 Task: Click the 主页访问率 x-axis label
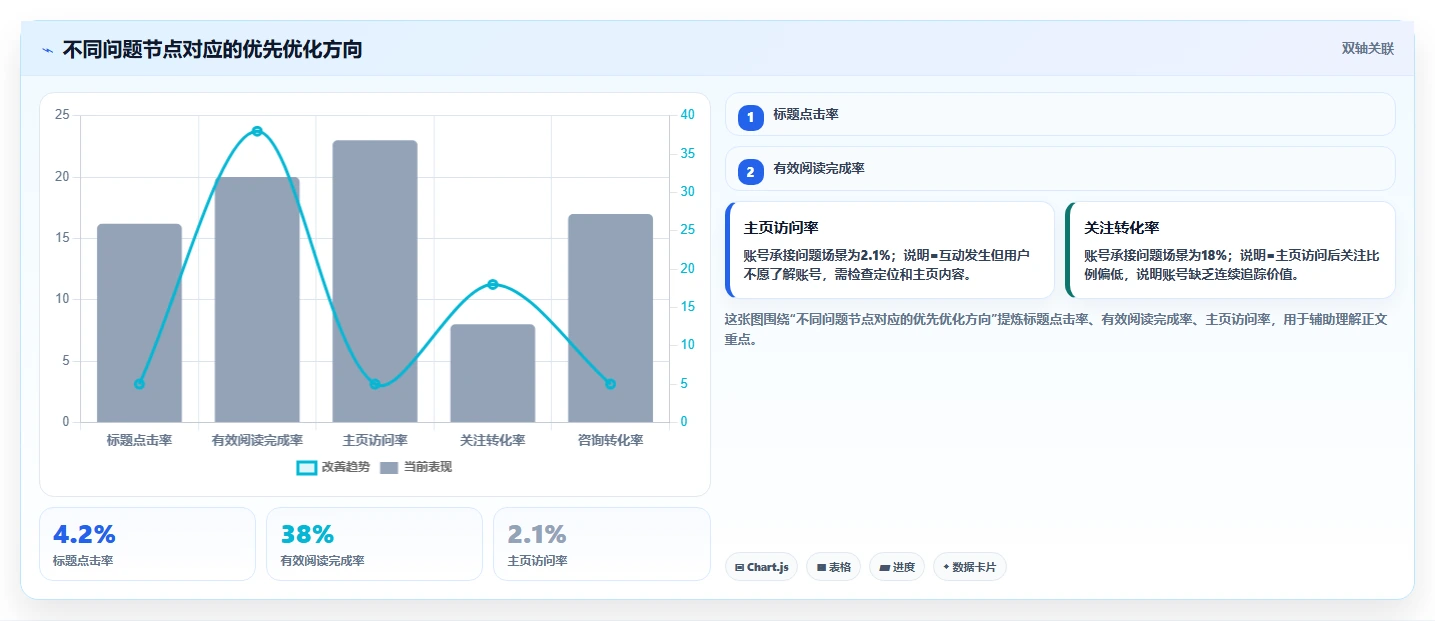375,440
